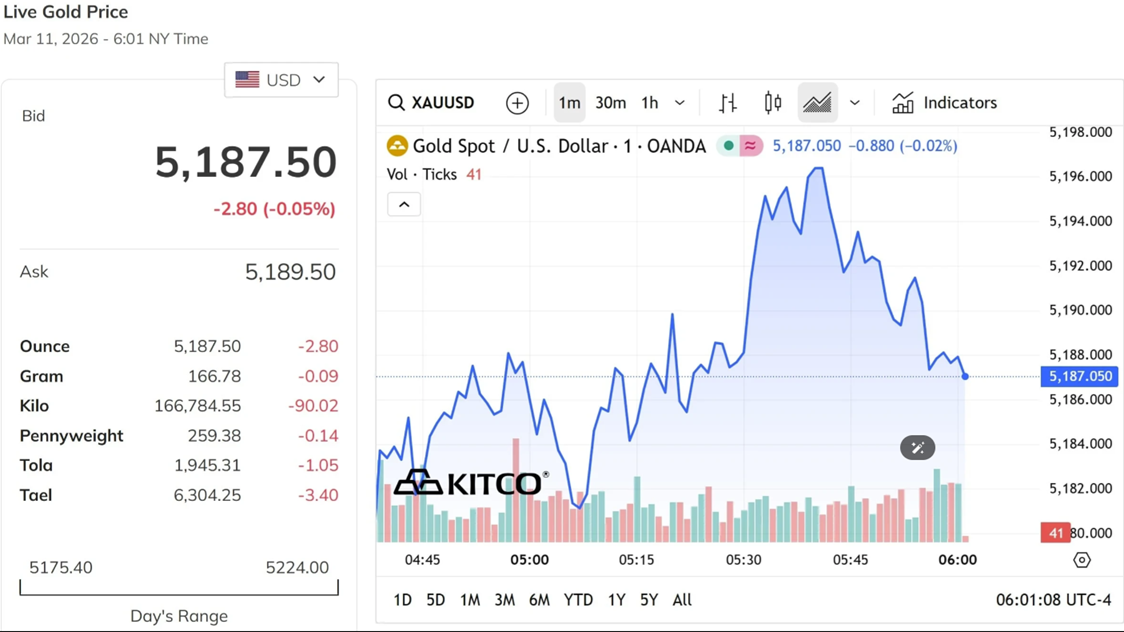Switch chart to bars style
The height and width of the screenshot is (632, 1124).
728,103
